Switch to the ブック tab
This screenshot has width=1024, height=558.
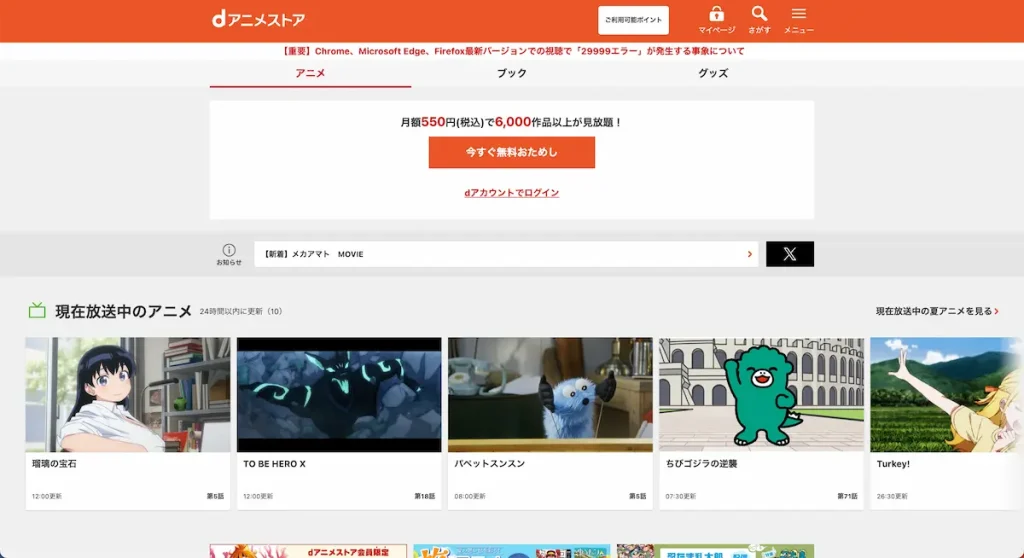(511, 73)
